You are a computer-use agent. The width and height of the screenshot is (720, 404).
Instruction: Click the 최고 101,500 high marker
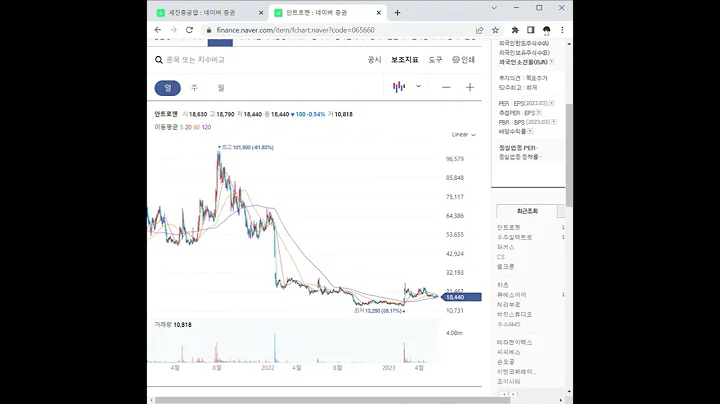coord(246,147)
